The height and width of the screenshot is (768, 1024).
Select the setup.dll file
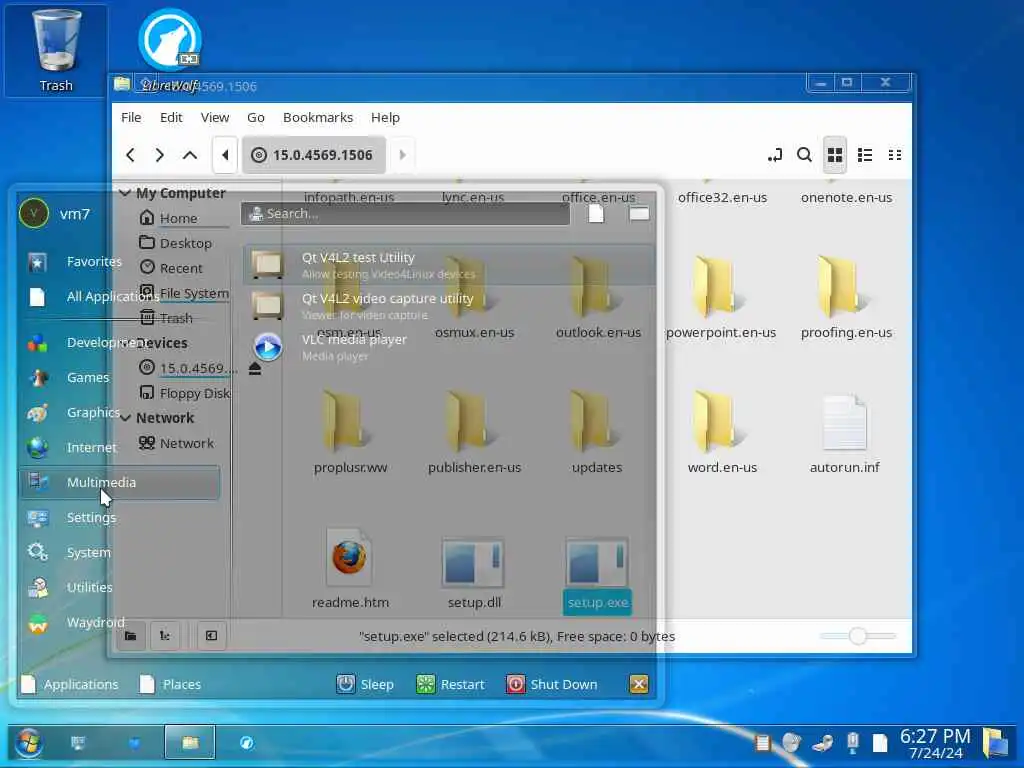[x=474, y=575]
